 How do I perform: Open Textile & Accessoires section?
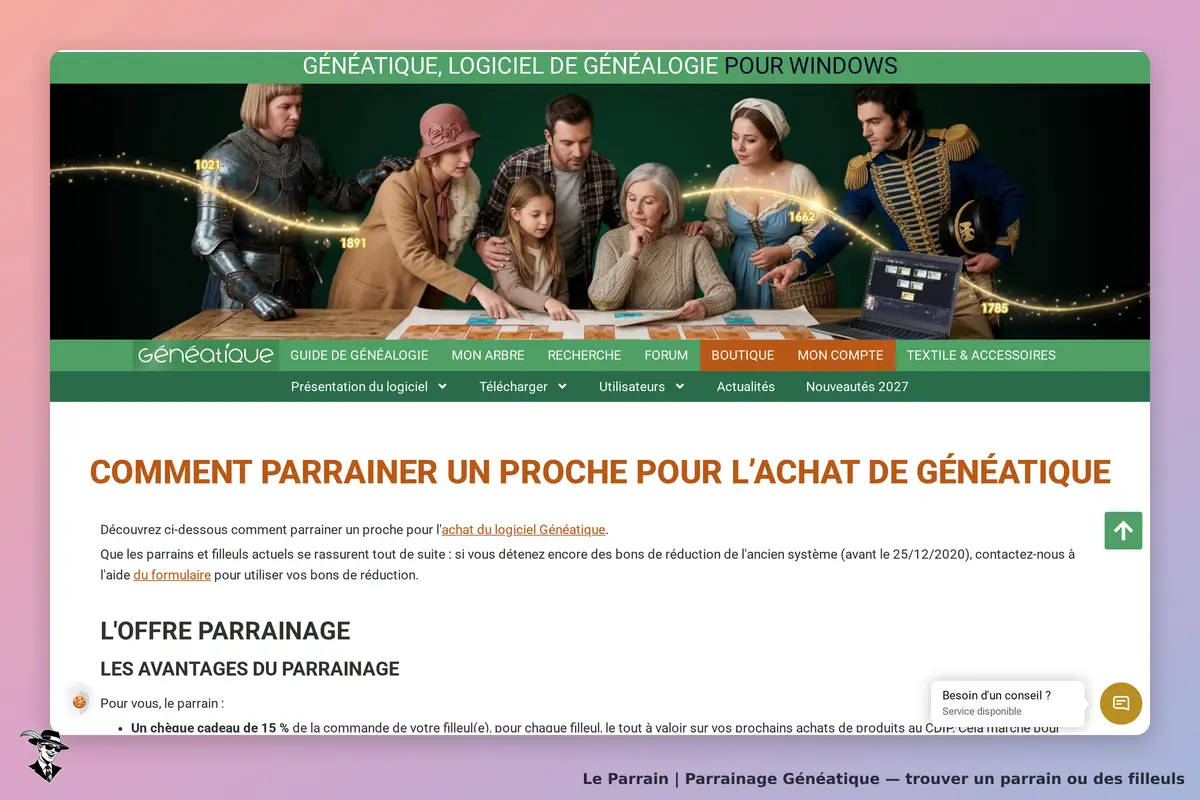pyautogui.click(x=981, y=355)
